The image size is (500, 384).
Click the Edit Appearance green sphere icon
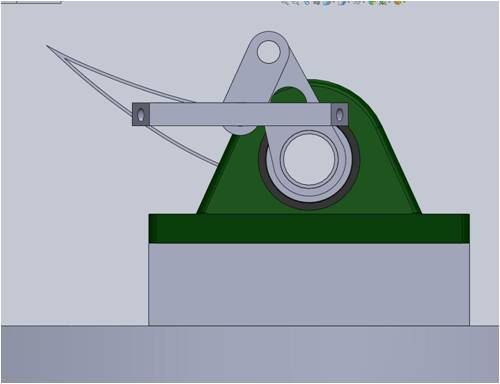click(372, 3)
